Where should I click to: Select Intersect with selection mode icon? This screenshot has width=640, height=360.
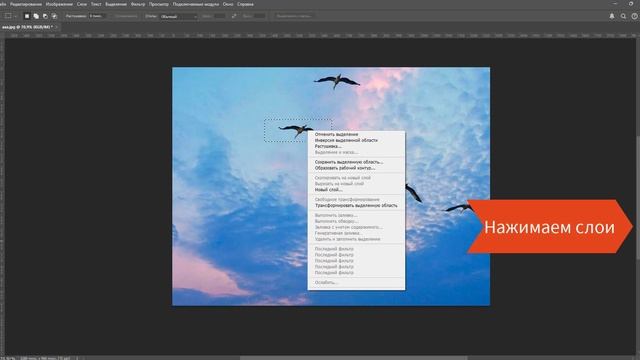tap(54, 16)
